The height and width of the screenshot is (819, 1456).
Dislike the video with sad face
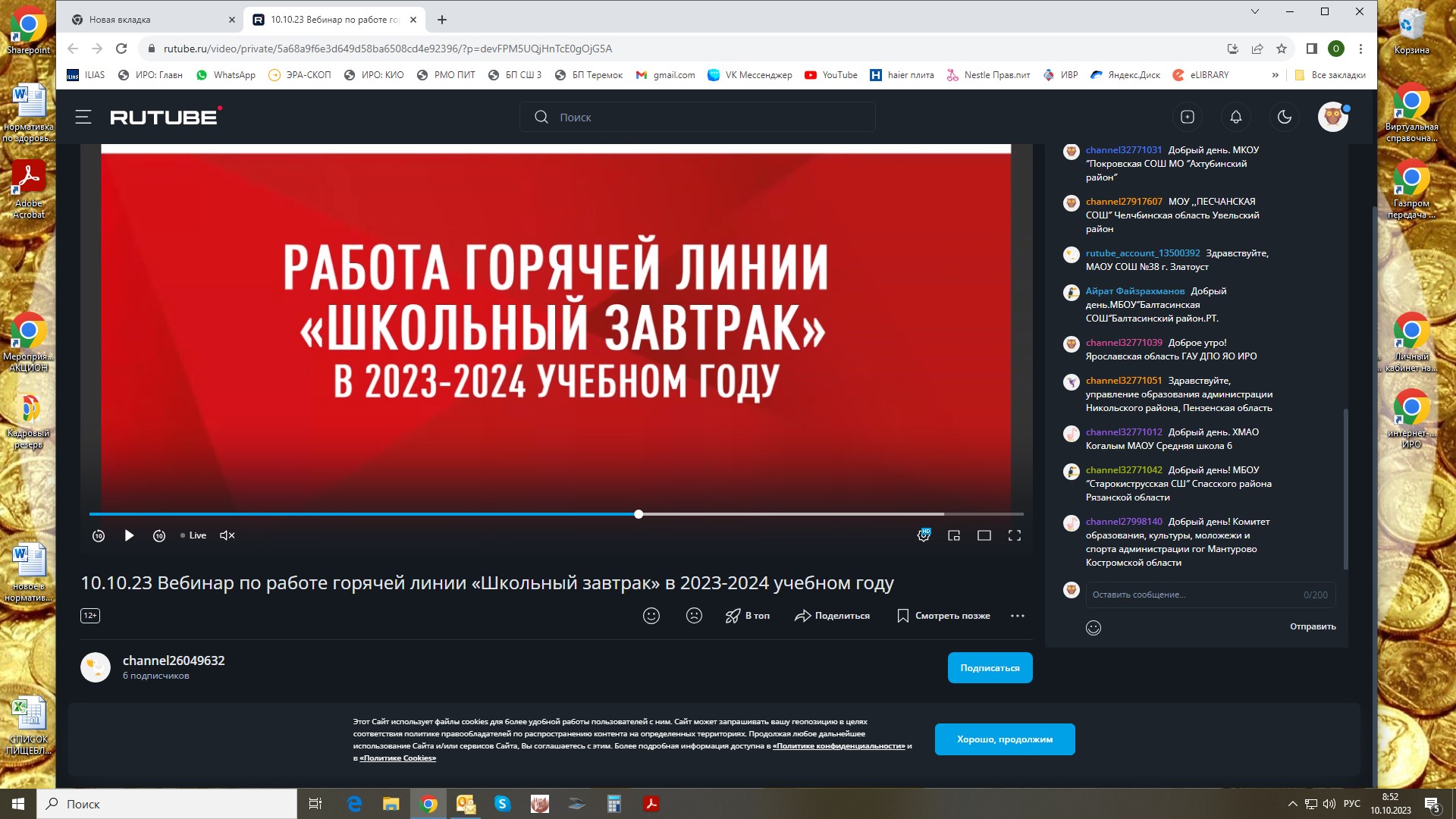(x=694, y=616)
